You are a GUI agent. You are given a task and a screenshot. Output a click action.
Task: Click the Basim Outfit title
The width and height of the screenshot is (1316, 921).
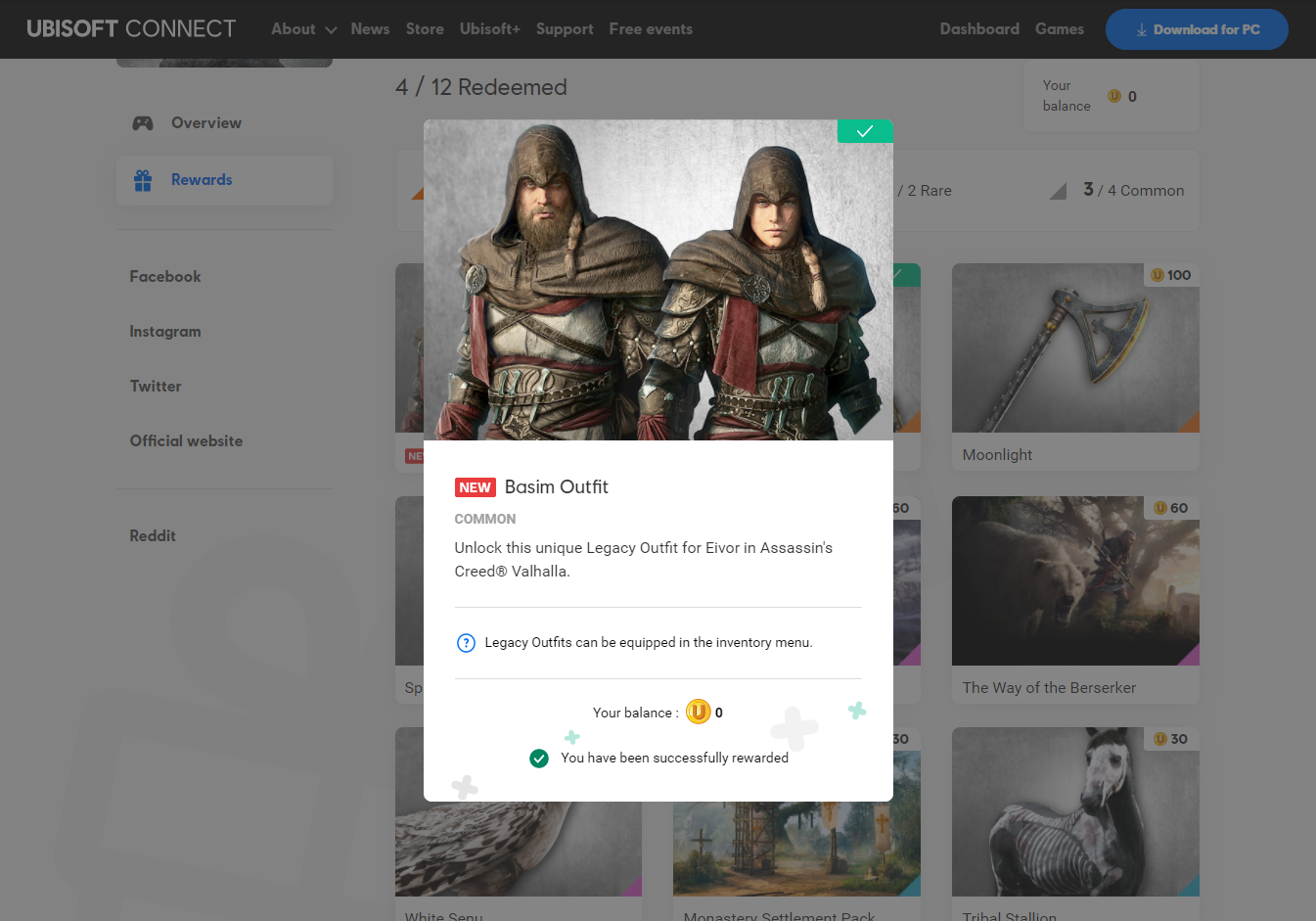556,487
